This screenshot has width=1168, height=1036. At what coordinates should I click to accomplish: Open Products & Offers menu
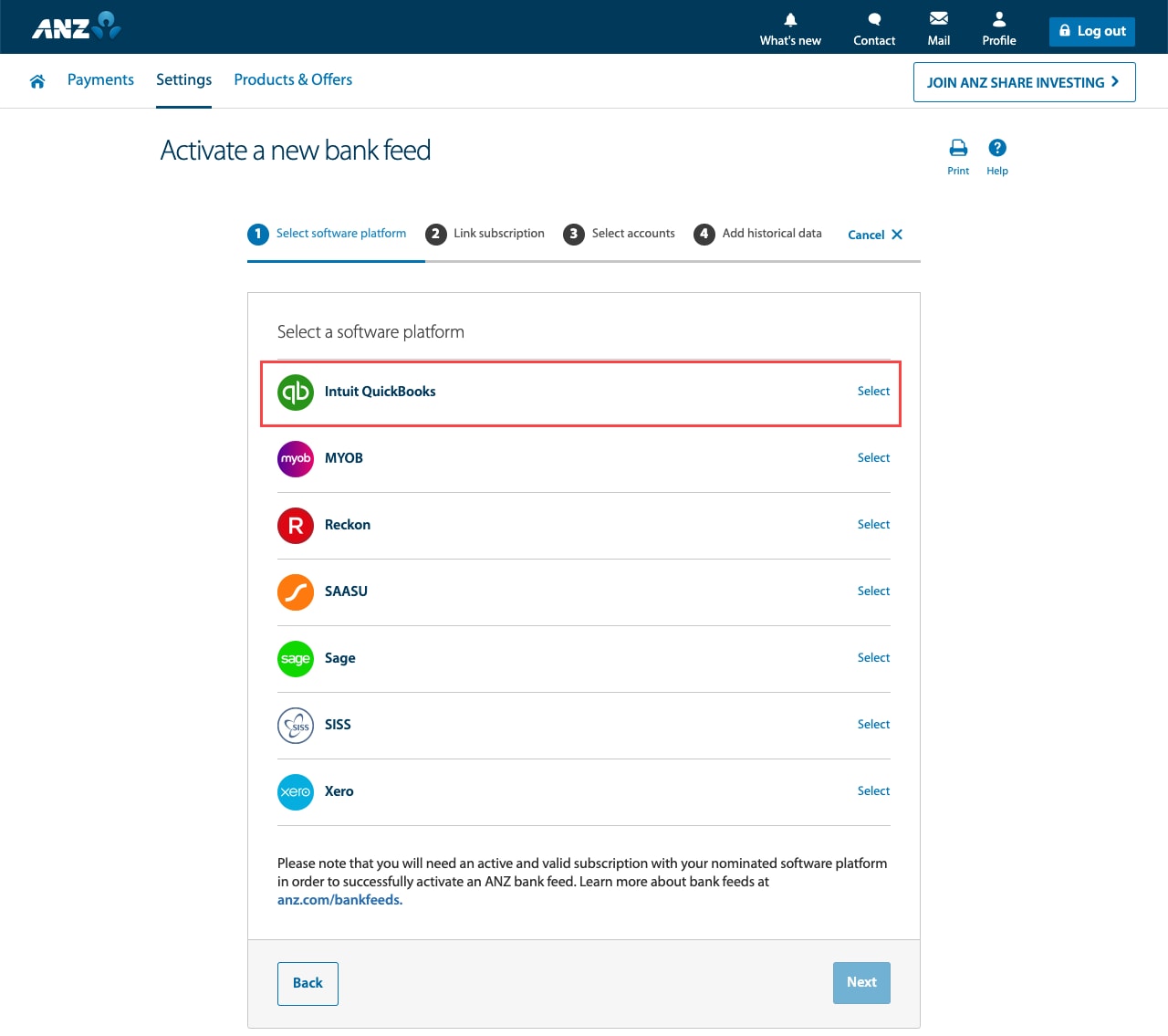coord(293,80)
